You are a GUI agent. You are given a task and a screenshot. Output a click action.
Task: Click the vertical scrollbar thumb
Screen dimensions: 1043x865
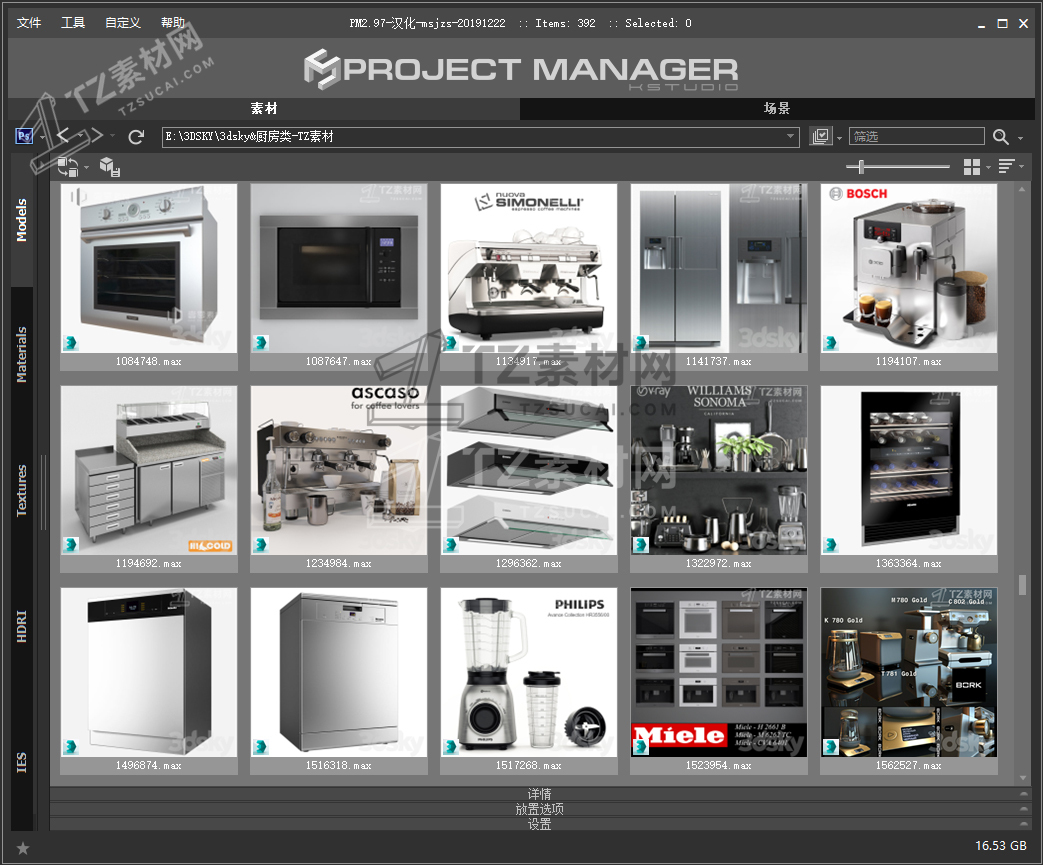click(1022, 585)
